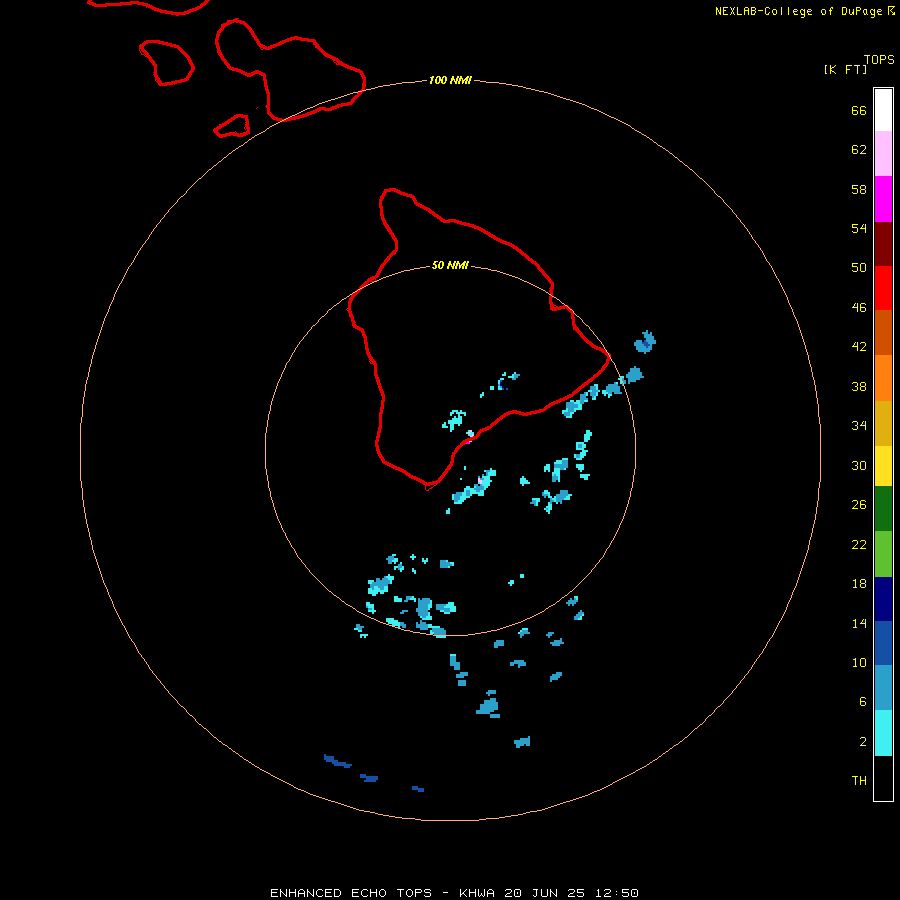Click the 'TOPS' legend heading
The width and height of the screenshot is (900, 900).
click(x=879, y=60)
